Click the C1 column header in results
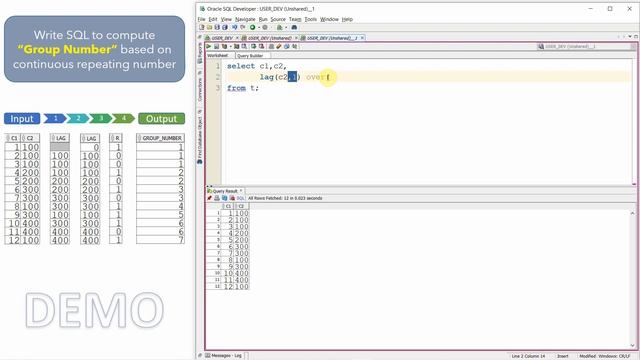Viewport: 640px width, 360px height. pyautogui.click(x=229, y=206)
